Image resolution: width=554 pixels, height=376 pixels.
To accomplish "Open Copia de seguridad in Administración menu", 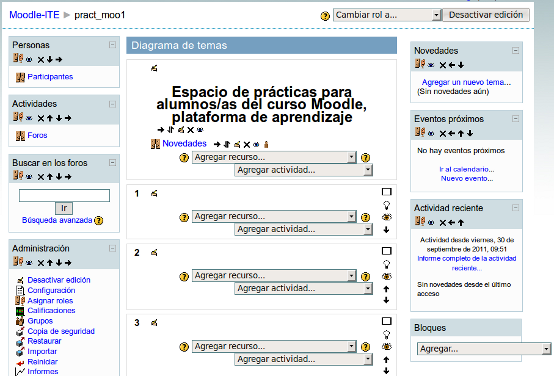I will tap(61, 331).
